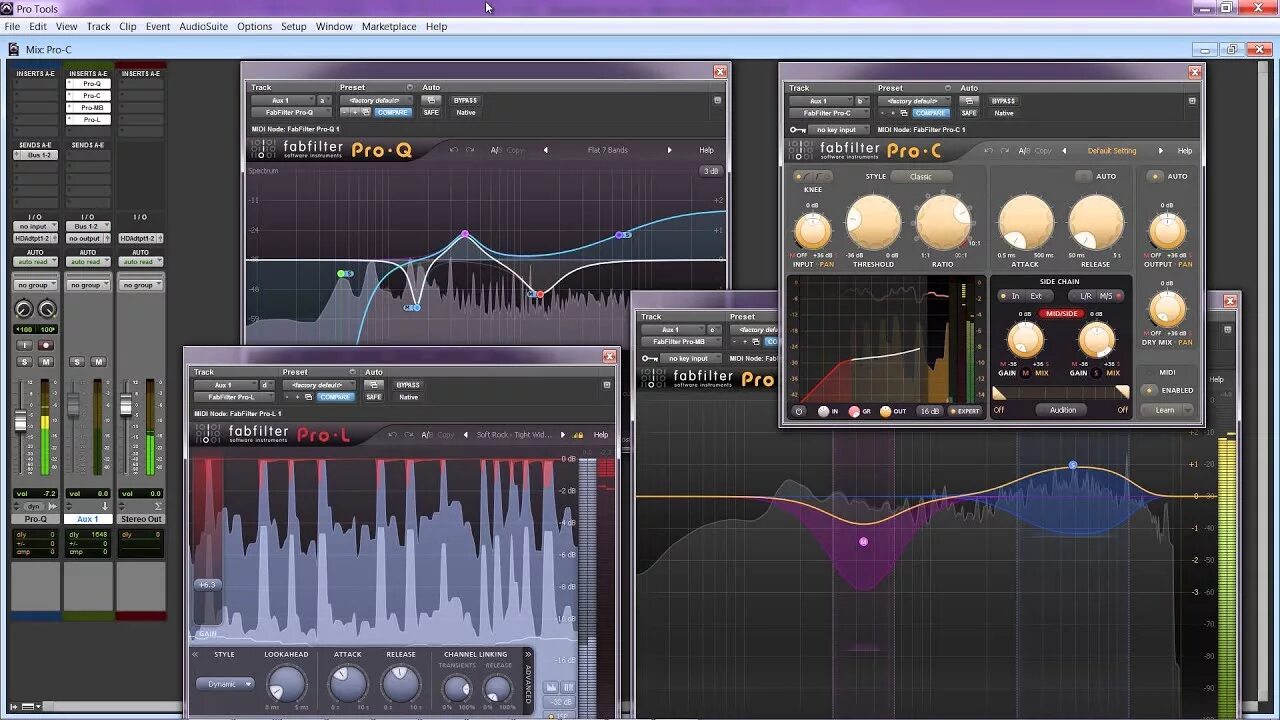Screen dimensions: 1280x720
Task: Open Pro-C STYLE Classic dropdown
Action: point(921,176)
